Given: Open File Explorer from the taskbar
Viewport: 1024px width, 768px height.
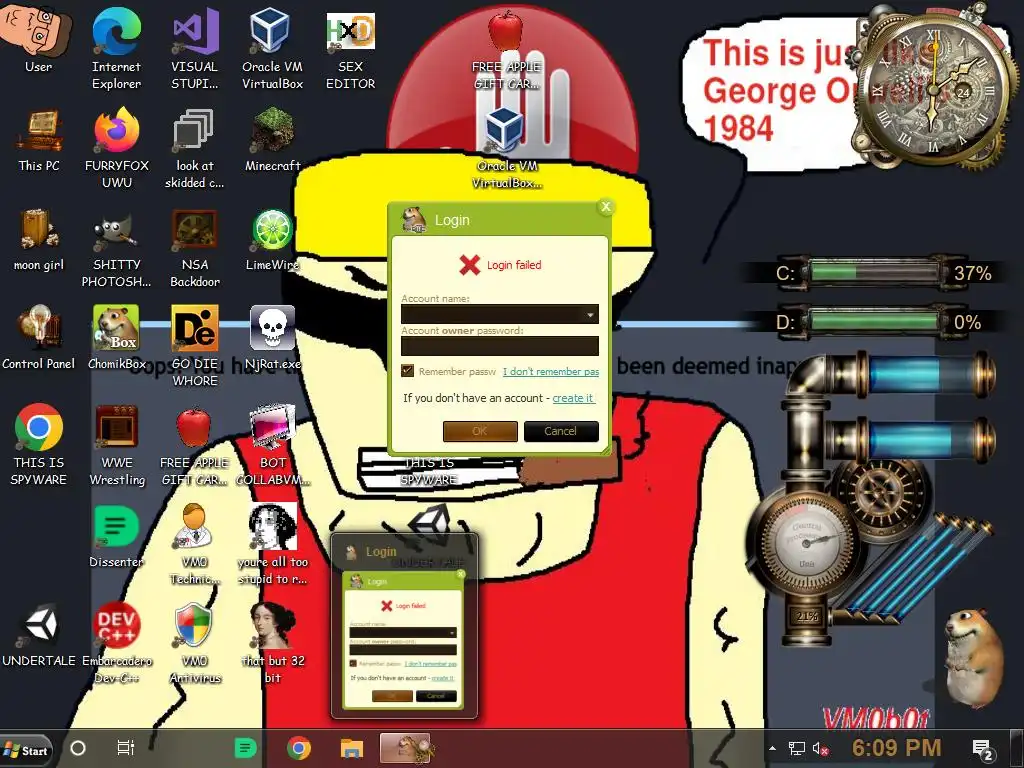Looking at the screenshot, I should [352, 748].
